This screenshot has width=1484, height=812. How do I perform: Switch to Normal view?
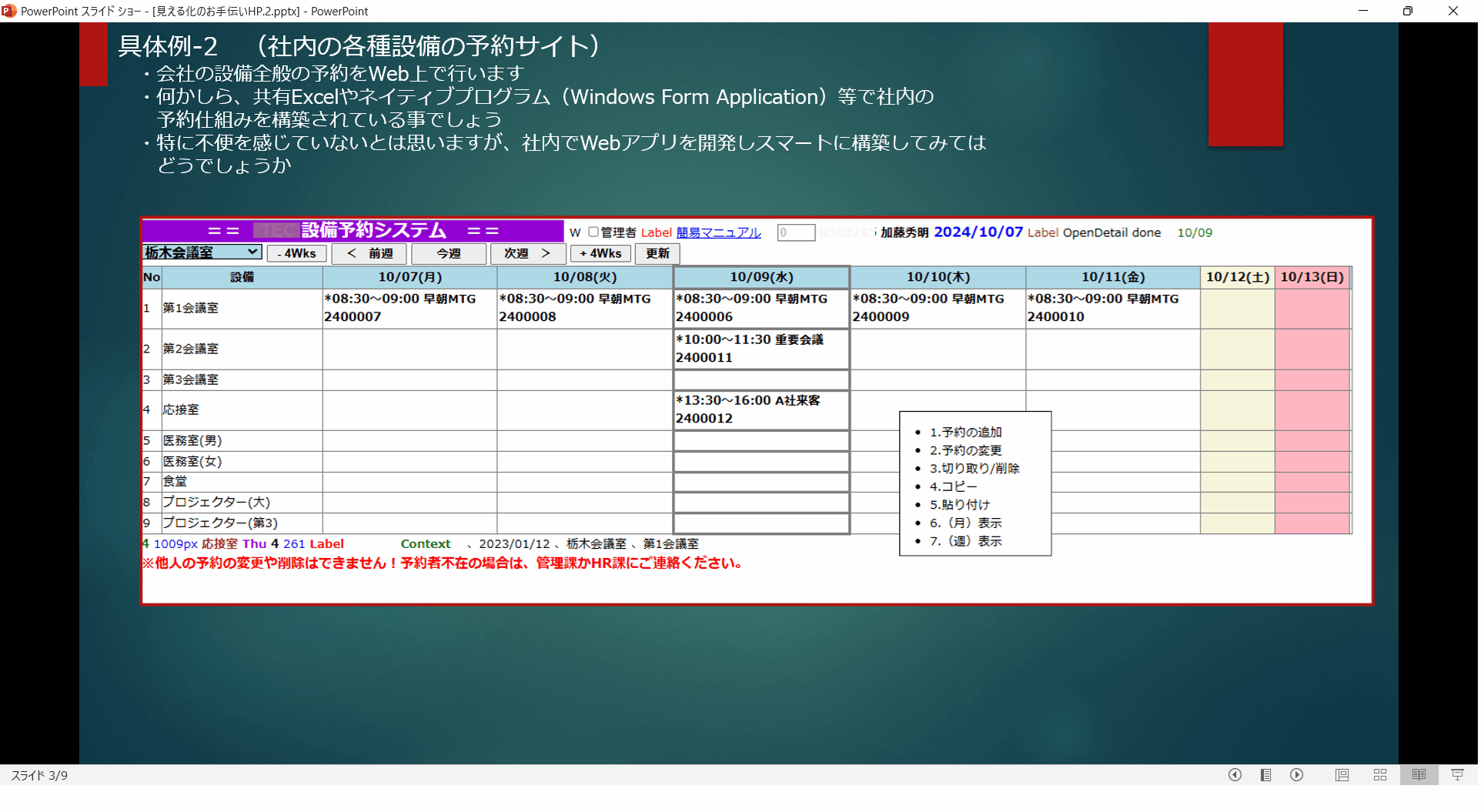point(1342,775)
